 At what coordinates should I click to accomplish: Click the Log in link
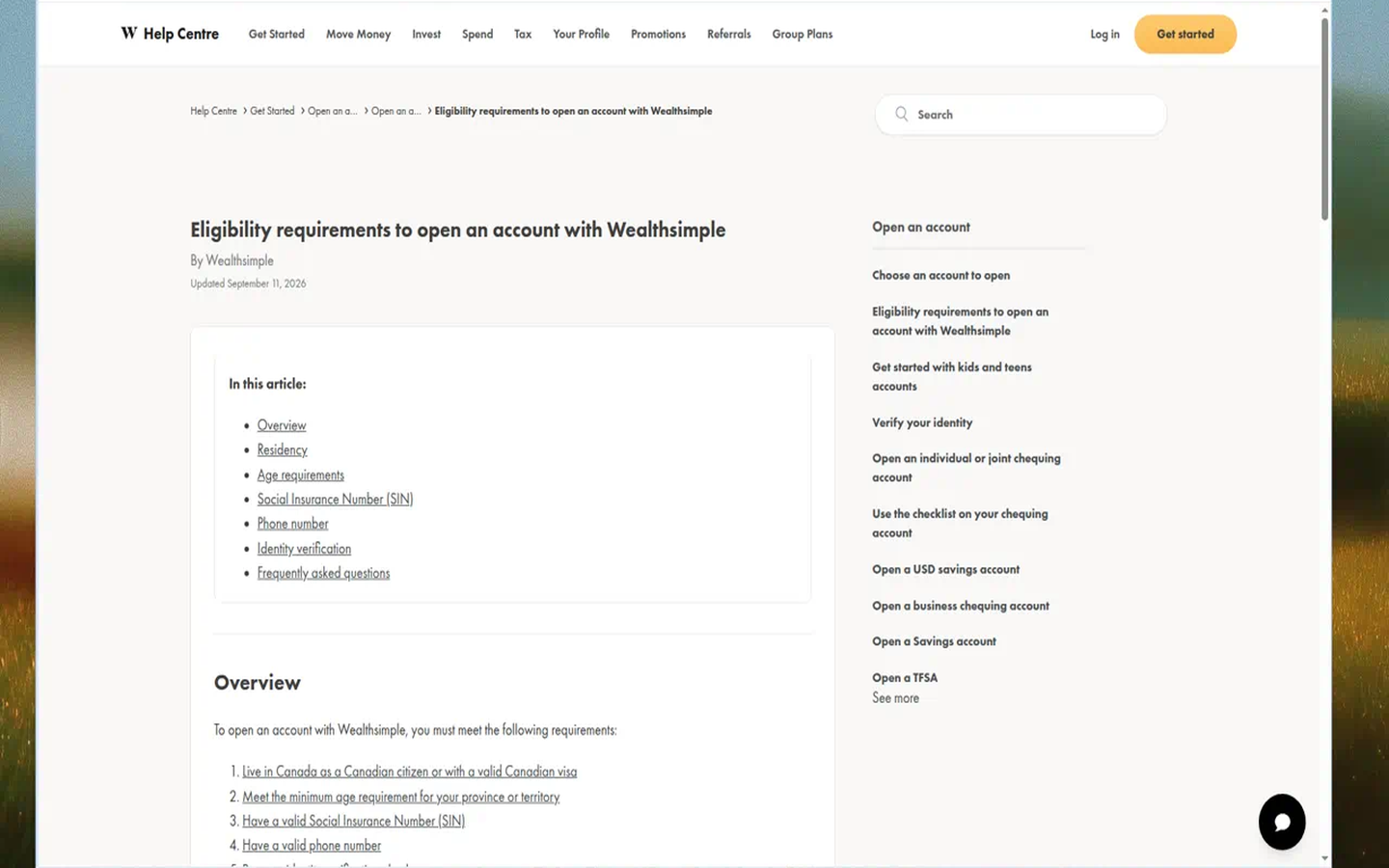[1104, 34]
